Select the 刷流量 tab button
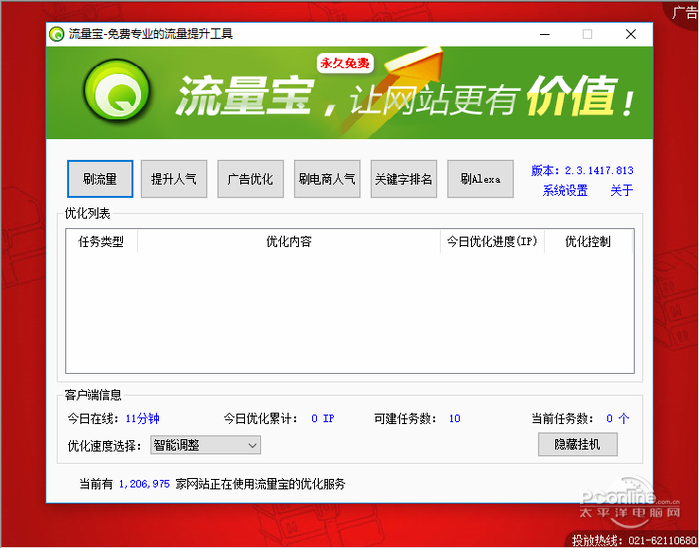Viewport: 700px width, 549px height. coord(100,179)
